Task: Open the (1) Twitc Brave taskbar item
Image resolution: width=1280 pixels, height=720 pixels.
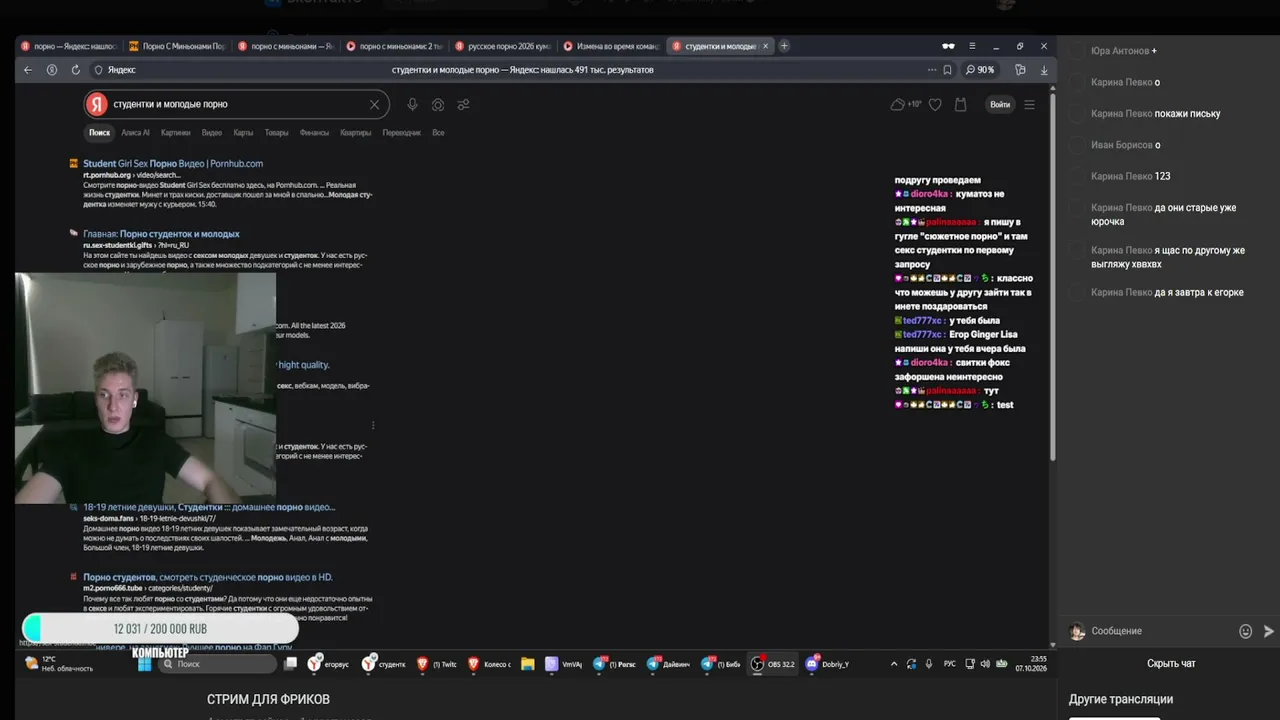Action: (x=436, y=664)
